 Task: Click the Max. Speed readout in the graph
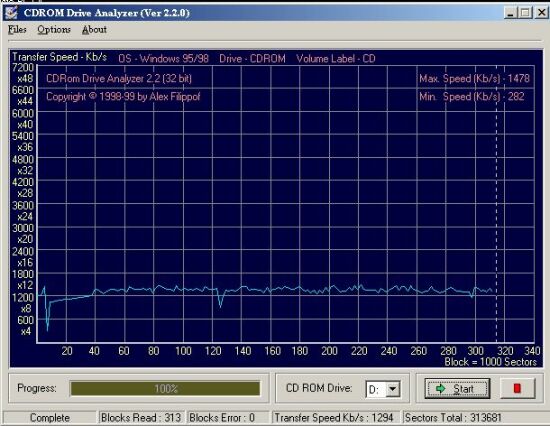pyautogui.click(x=474, y=78)
